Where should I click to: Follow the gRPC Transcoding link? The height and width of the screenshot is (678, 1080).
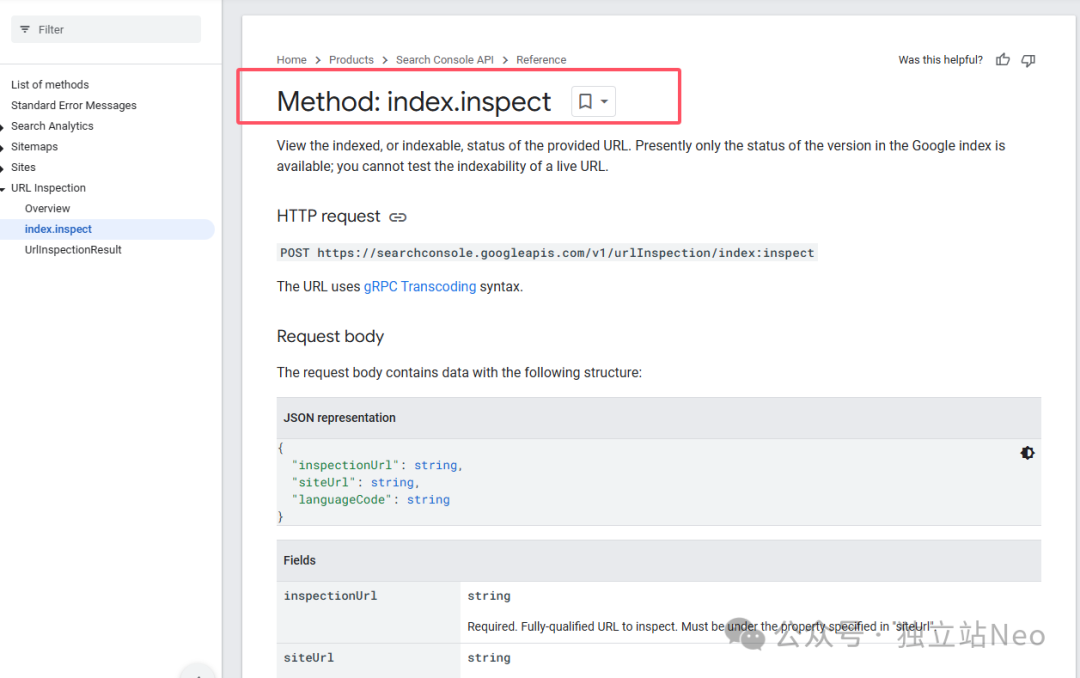click(420, 287)
